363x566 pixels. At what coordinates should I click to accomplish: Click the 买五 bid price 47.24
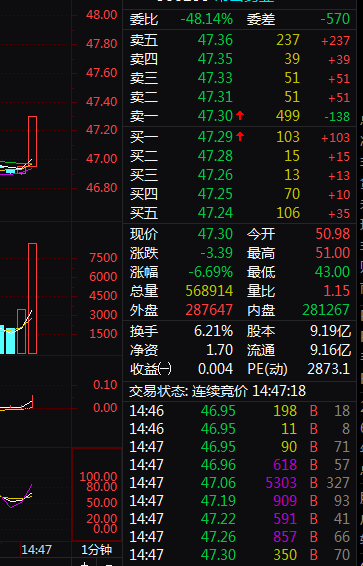click(215, 213)
